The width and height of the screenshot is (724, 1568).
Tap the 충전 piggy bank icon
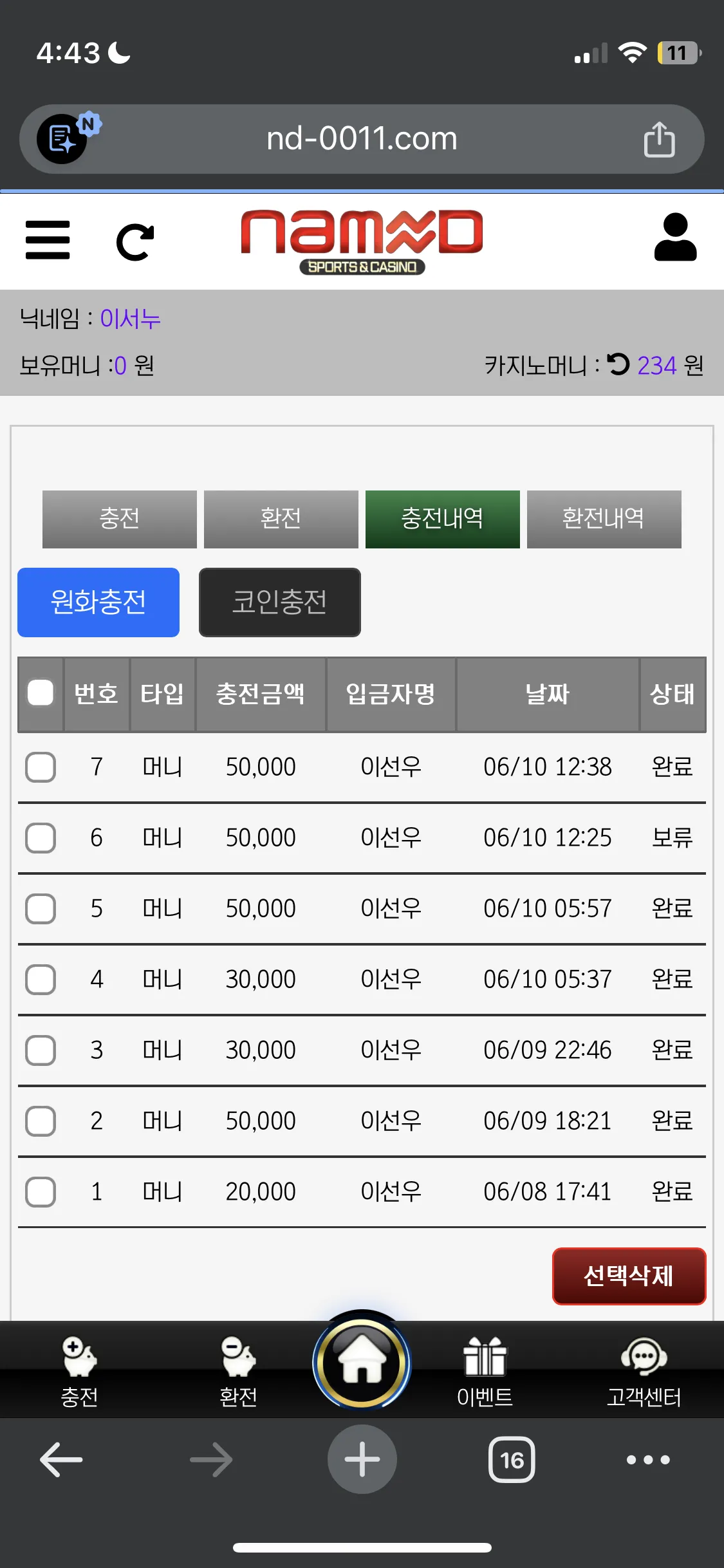pos(79,1356)
